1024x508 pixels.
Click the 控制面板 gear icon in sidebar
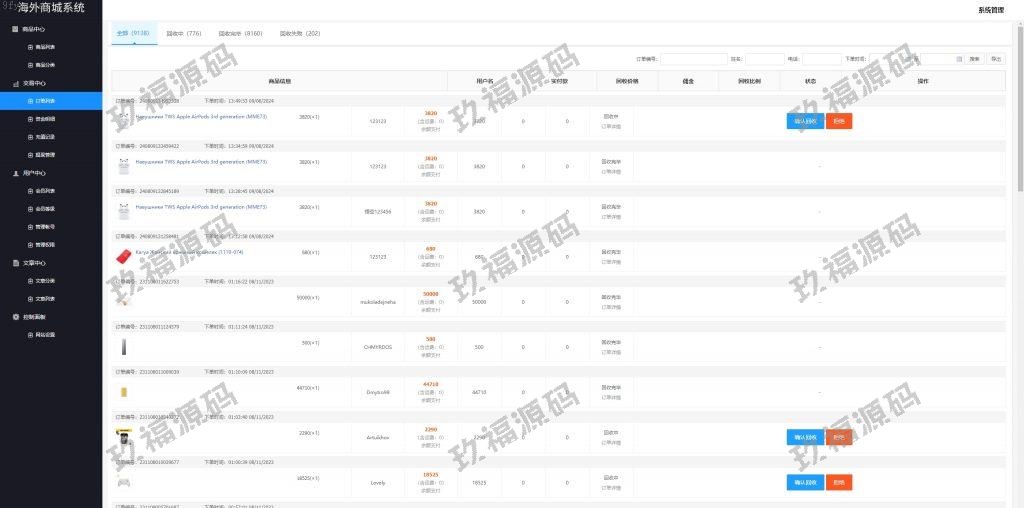pos(15,317)
